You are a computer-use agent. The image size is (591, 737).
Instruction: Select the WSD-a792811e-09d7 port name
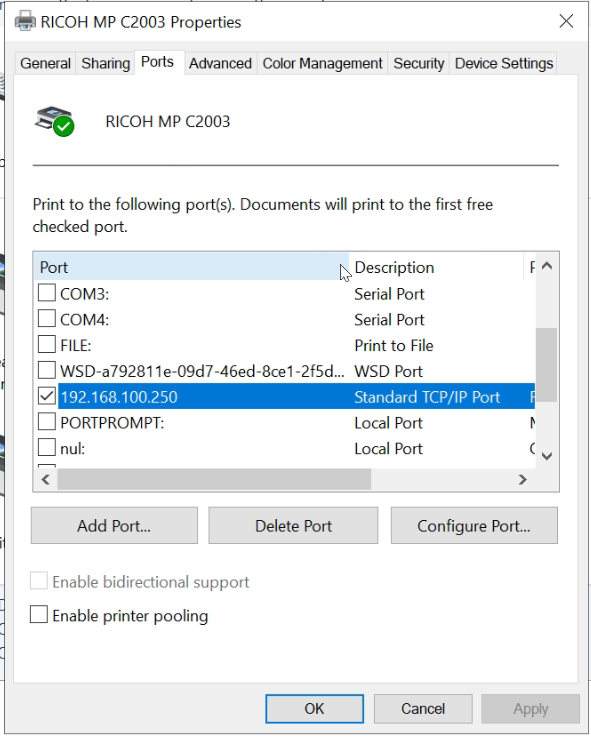click(202, 371)
